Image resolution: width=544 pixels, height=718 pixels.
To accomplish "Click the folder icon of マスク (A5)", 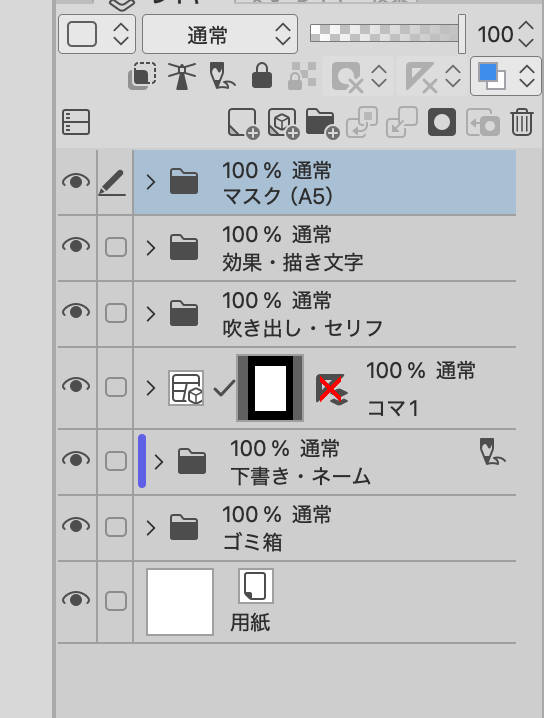I will [184, 181].
